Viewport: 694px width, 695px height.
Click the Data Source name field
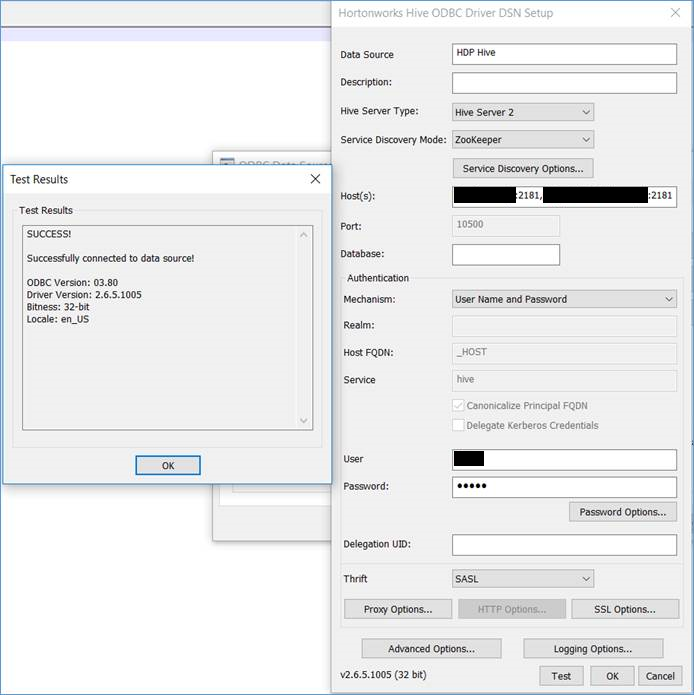pyautogui.click(x=564, y=54)
